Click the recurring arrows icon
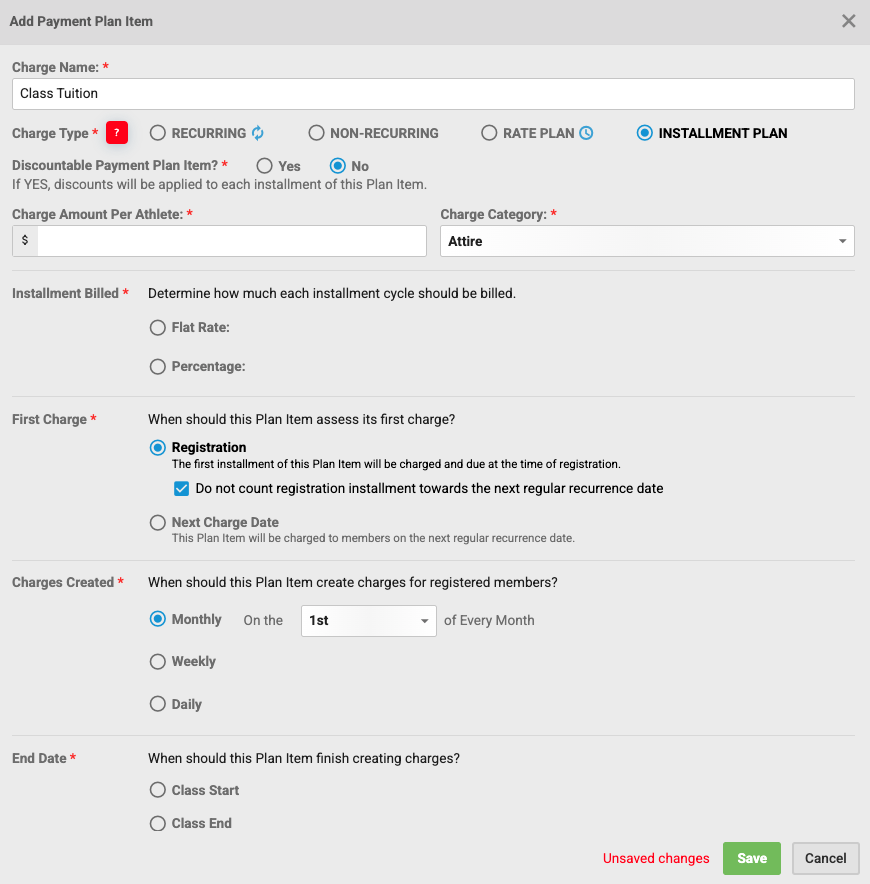 coord(258,133)
